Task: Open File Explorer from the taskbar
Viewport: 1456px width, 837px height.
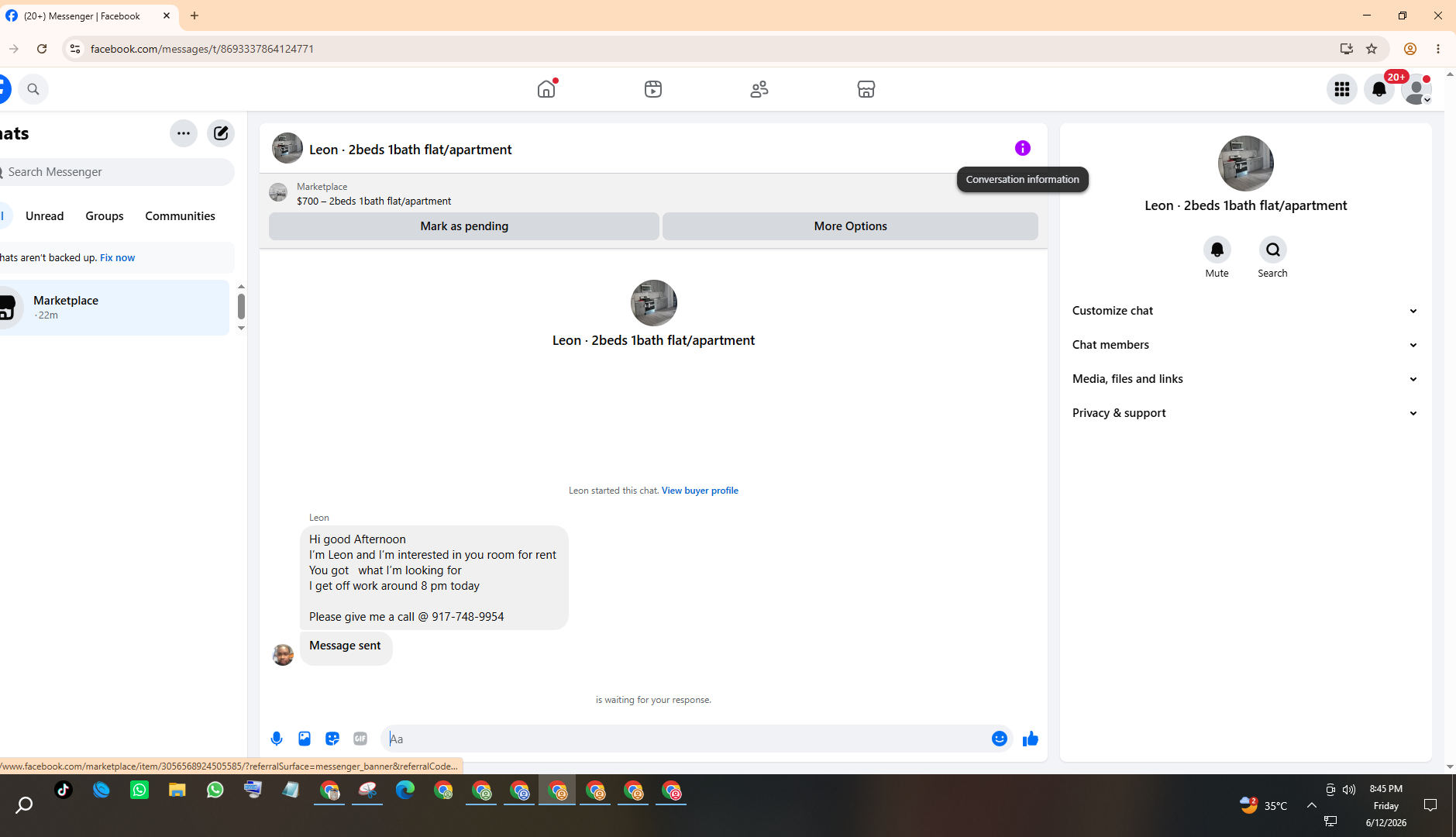Action: [x=177, y=790]
